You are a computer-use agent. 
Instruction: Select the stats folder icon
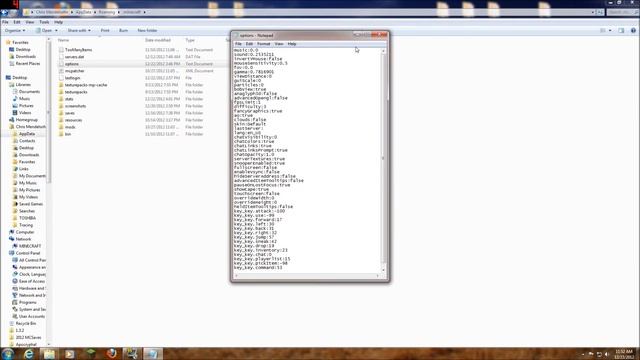coord(61,99)
